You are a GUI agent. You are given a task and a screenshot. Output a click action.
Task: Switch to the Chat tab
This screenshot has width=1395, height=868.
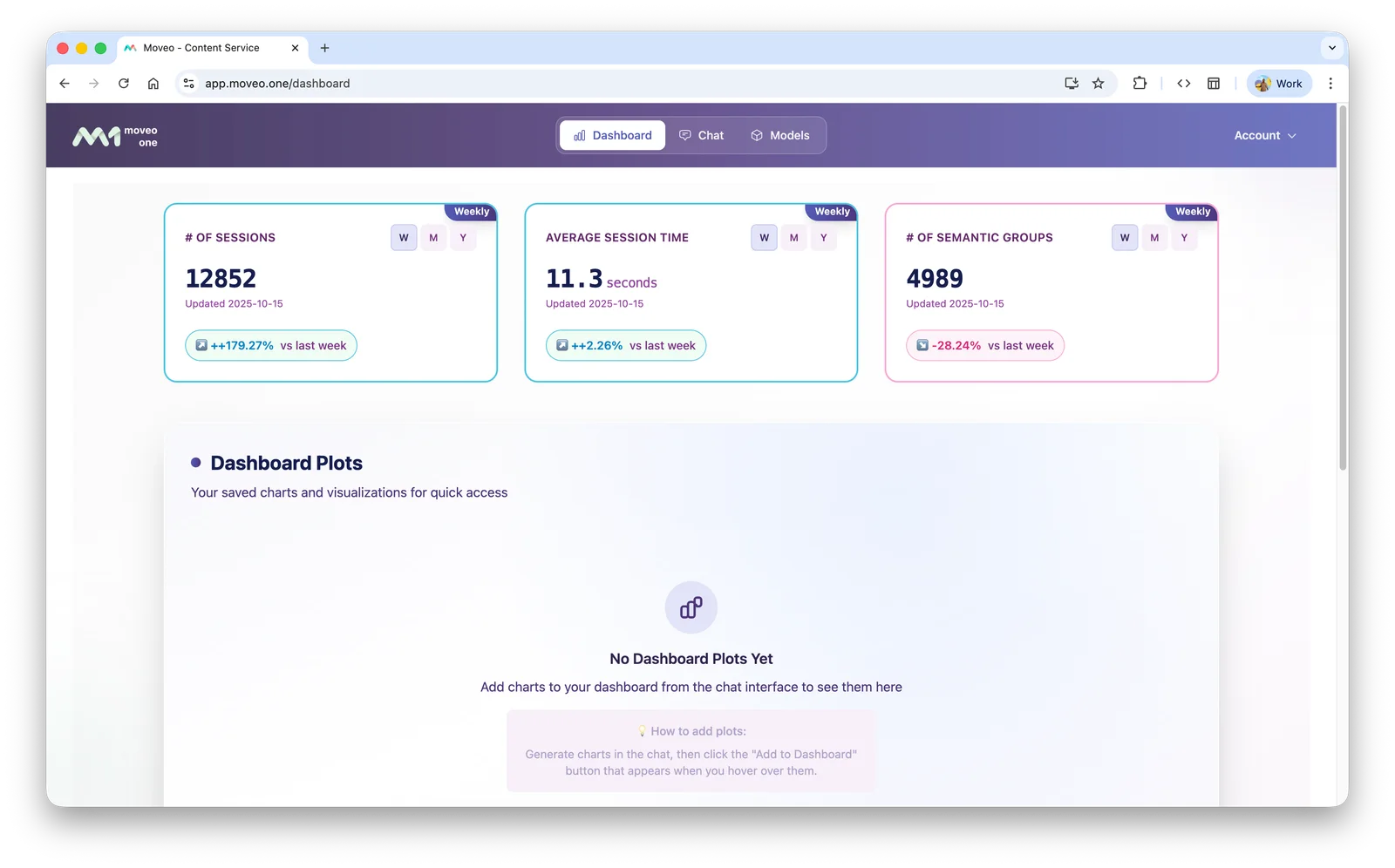(x=701, y=135)
